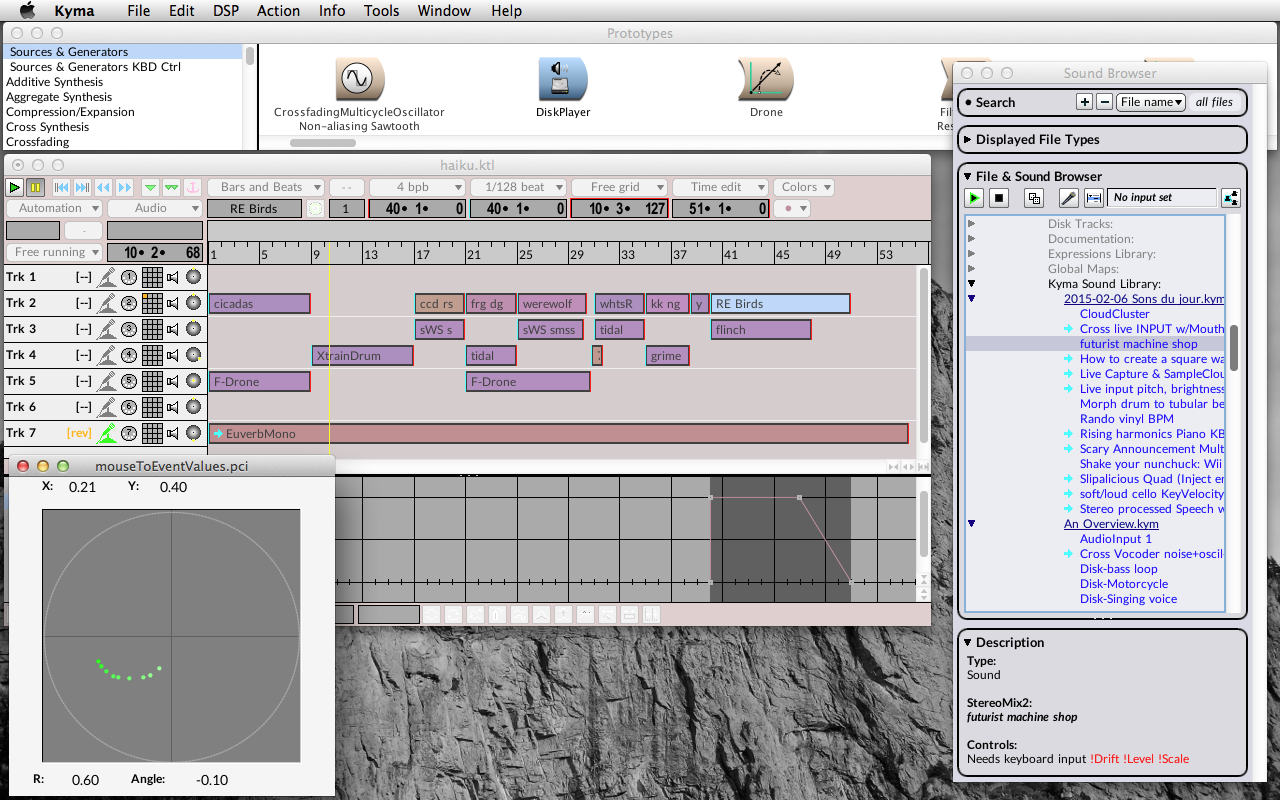Click the Trk 3 numbered output circle
The height and width of the screenshot is (800, 1280).
[129, 329]
